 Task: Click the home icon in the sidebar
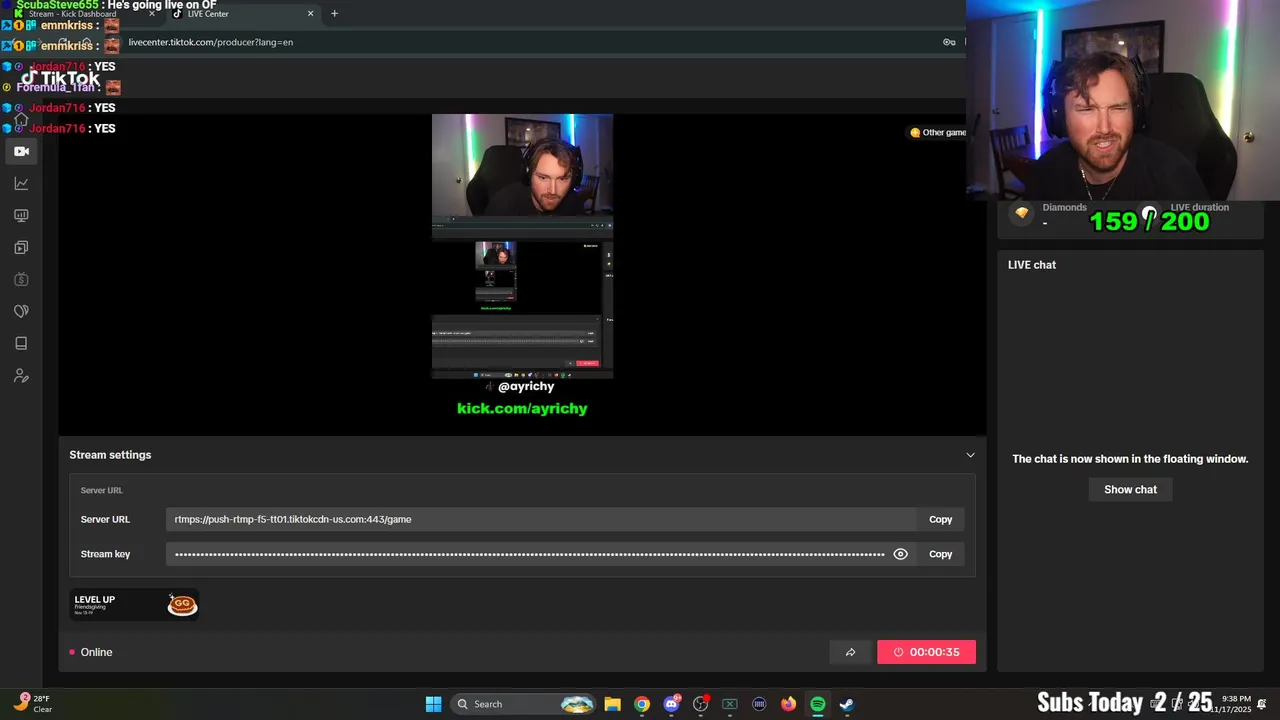pyautogui.click(x=21, y=119)
